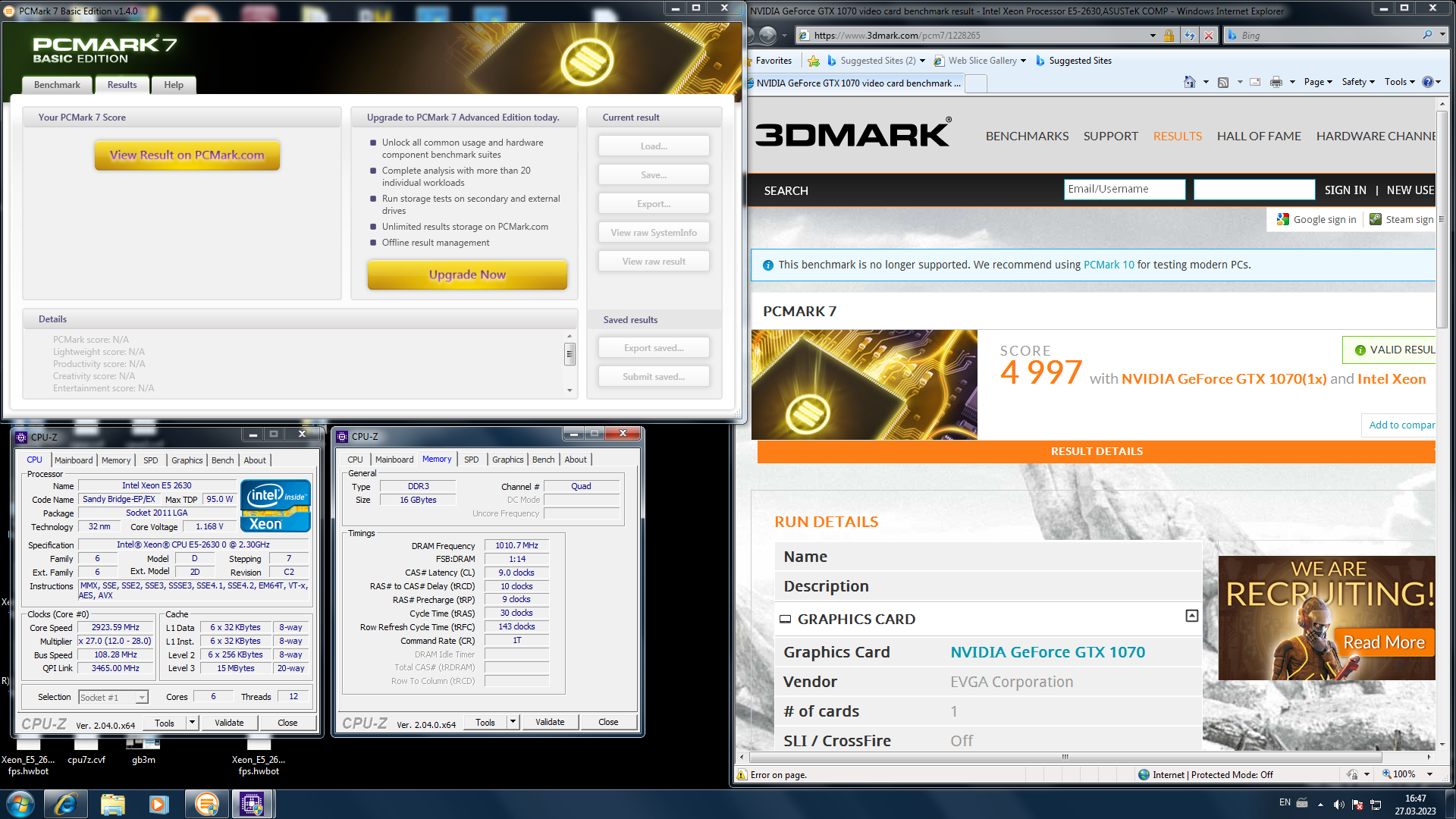Click the SIGN IN link on 3DMark

pyautogui.click(x=1345, y=190)
